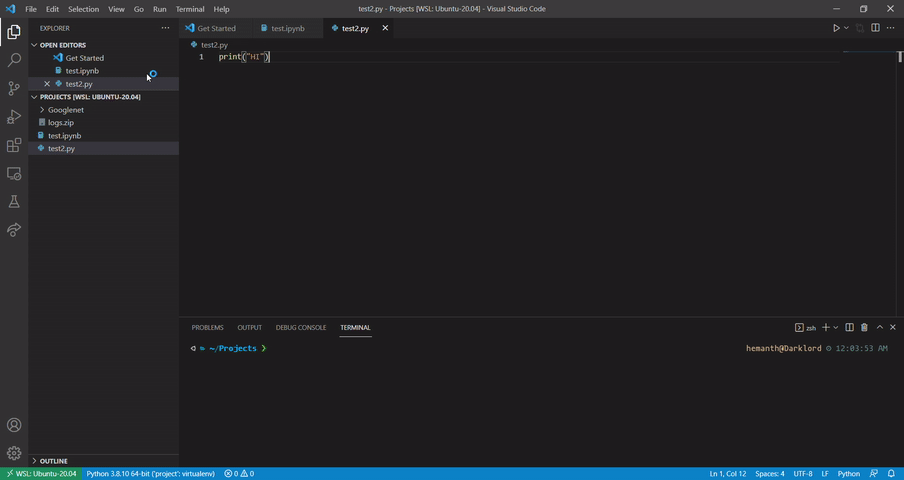Run Python file with the play button
Screen dimensions: 904x480
[836, 28]
